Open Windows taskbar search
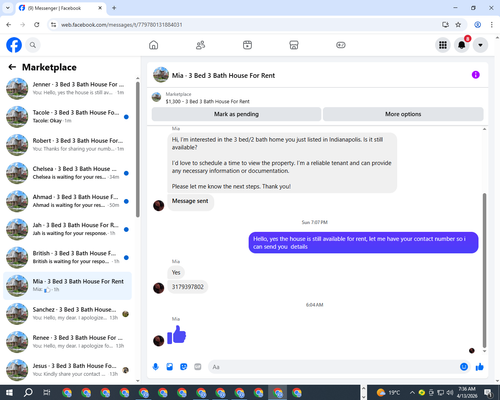 tap(28, 392)
